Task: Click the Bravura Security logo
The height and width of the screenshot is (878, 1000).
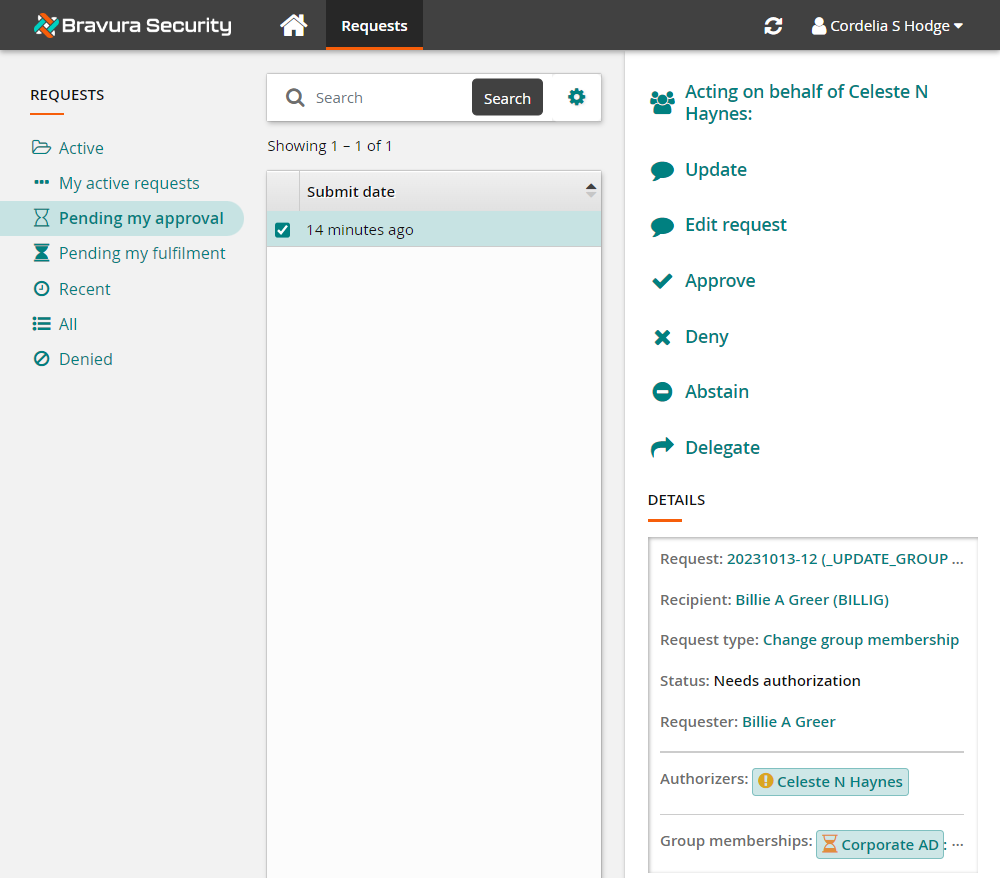Action: [132, 26]
